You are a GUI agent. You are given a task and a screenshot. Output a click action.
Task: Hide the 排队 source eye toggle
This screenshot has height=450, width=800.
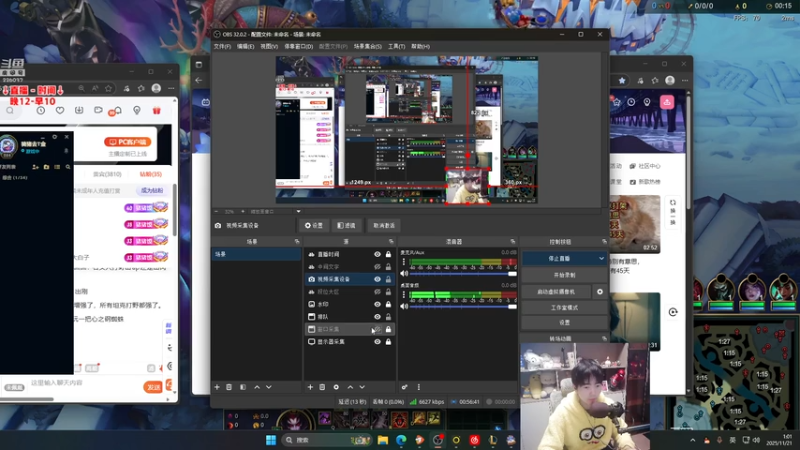378,317
